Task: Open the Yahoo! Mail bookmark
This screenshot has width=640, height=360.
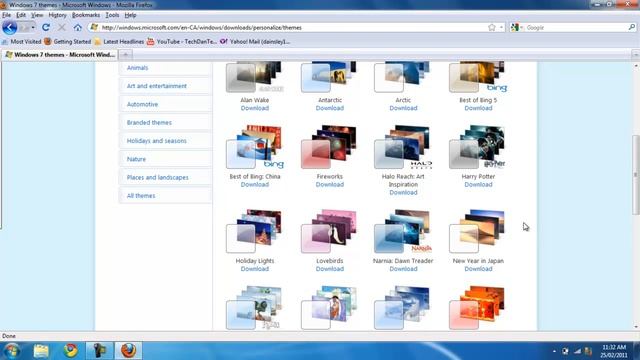Action: [x=255, y=42]
